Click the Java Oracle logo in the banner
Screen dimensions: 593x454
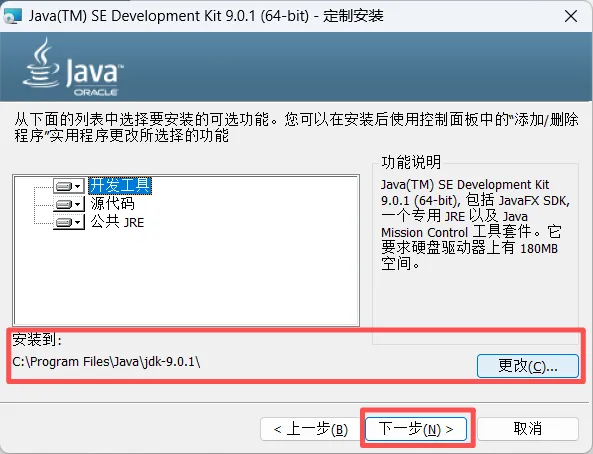coord(73,67)
